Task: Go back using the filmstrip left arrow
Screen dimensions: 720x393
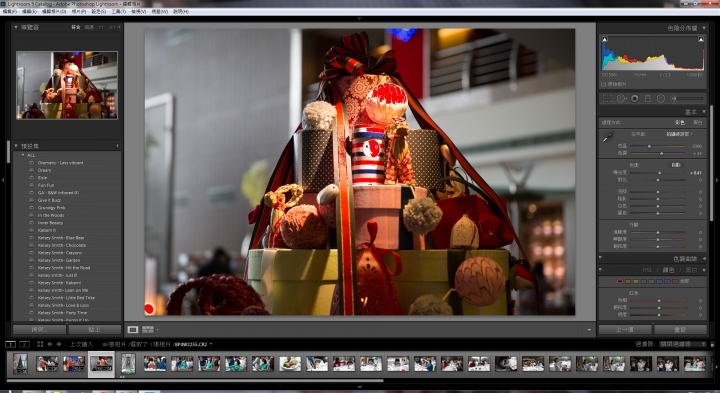Action: (50, 344)
